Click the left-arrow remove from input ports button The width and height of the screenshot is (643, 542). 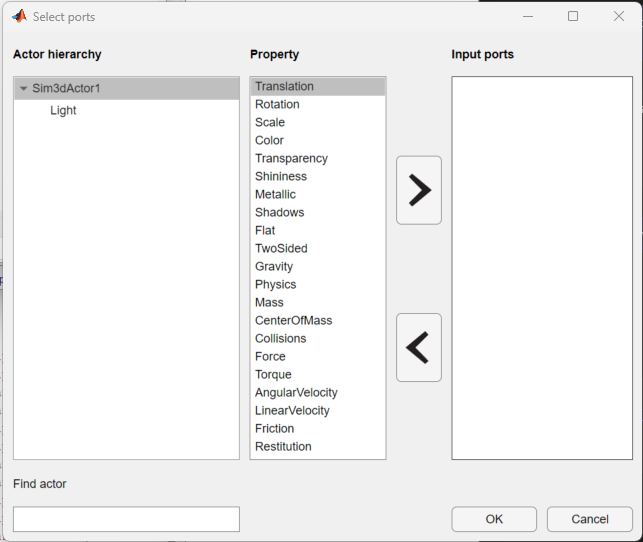(419, 348)
